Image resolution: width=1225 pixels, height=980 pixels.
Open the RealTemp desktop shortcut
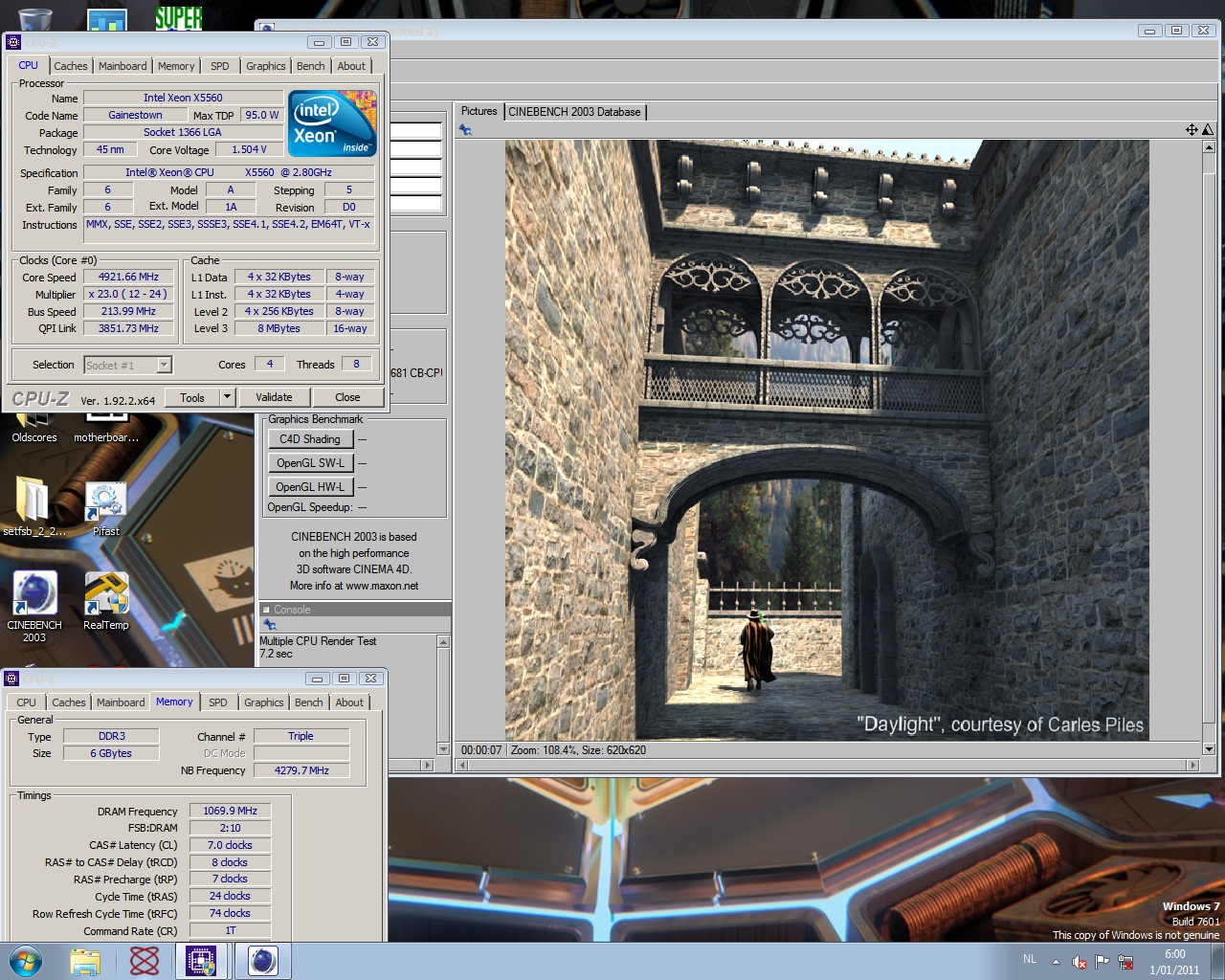tap(105, 602)
